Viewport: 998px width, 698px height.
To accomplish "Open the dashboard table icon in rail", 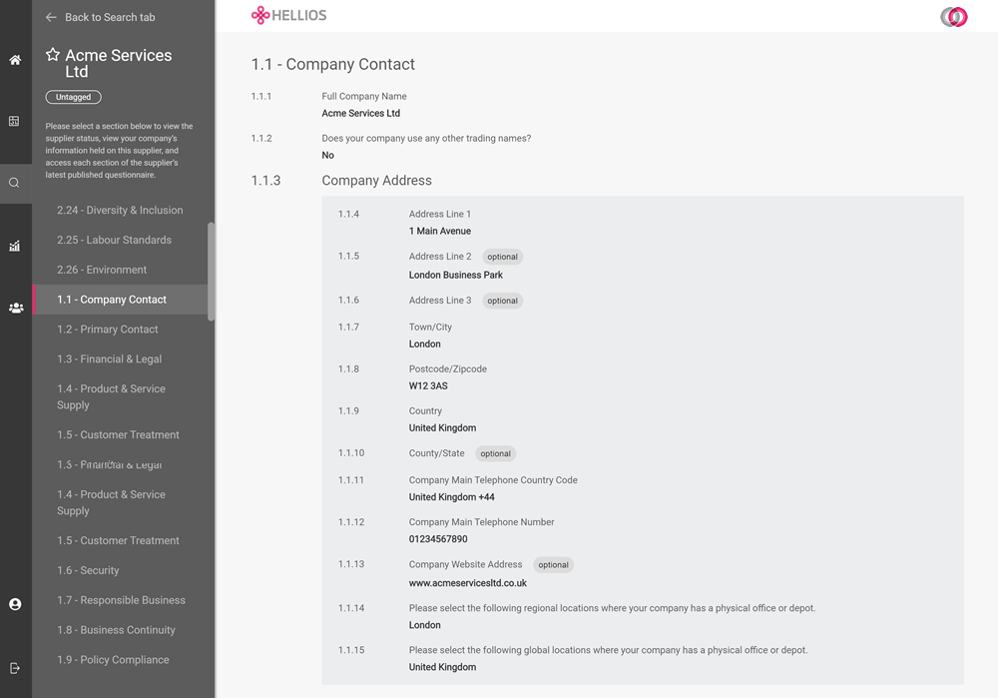I will point(14,121).
